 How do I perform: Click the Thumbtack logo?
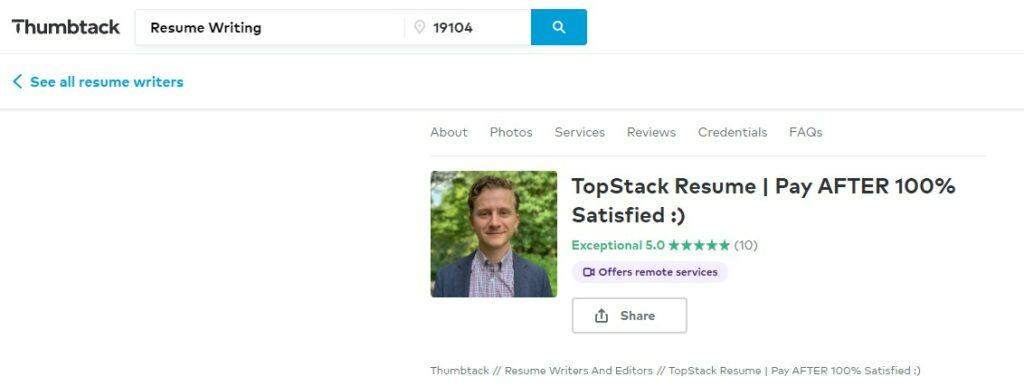click(x=66, y=27)
